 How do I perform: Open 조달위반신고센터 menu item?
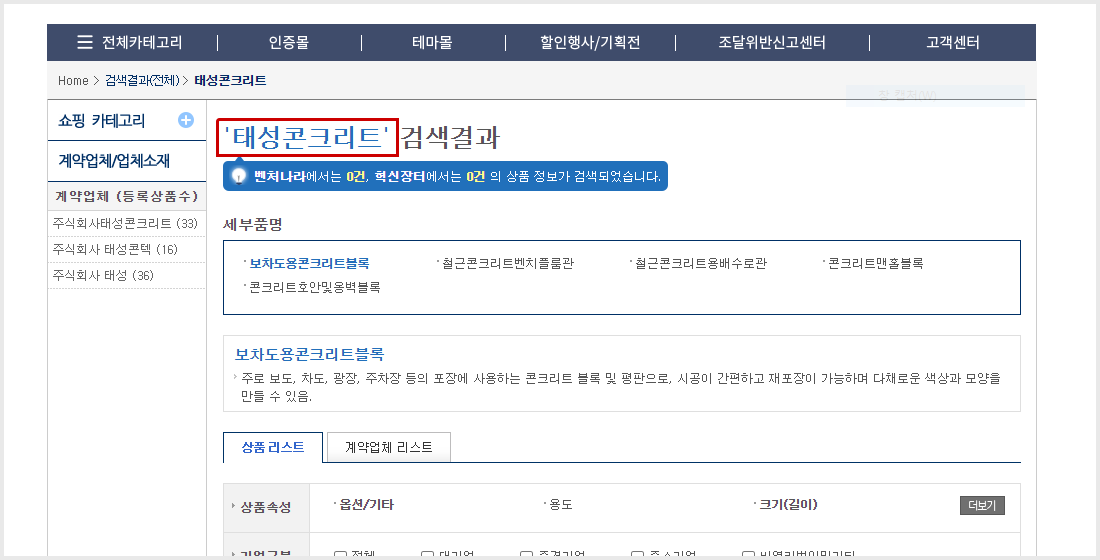tap(772, 42)
